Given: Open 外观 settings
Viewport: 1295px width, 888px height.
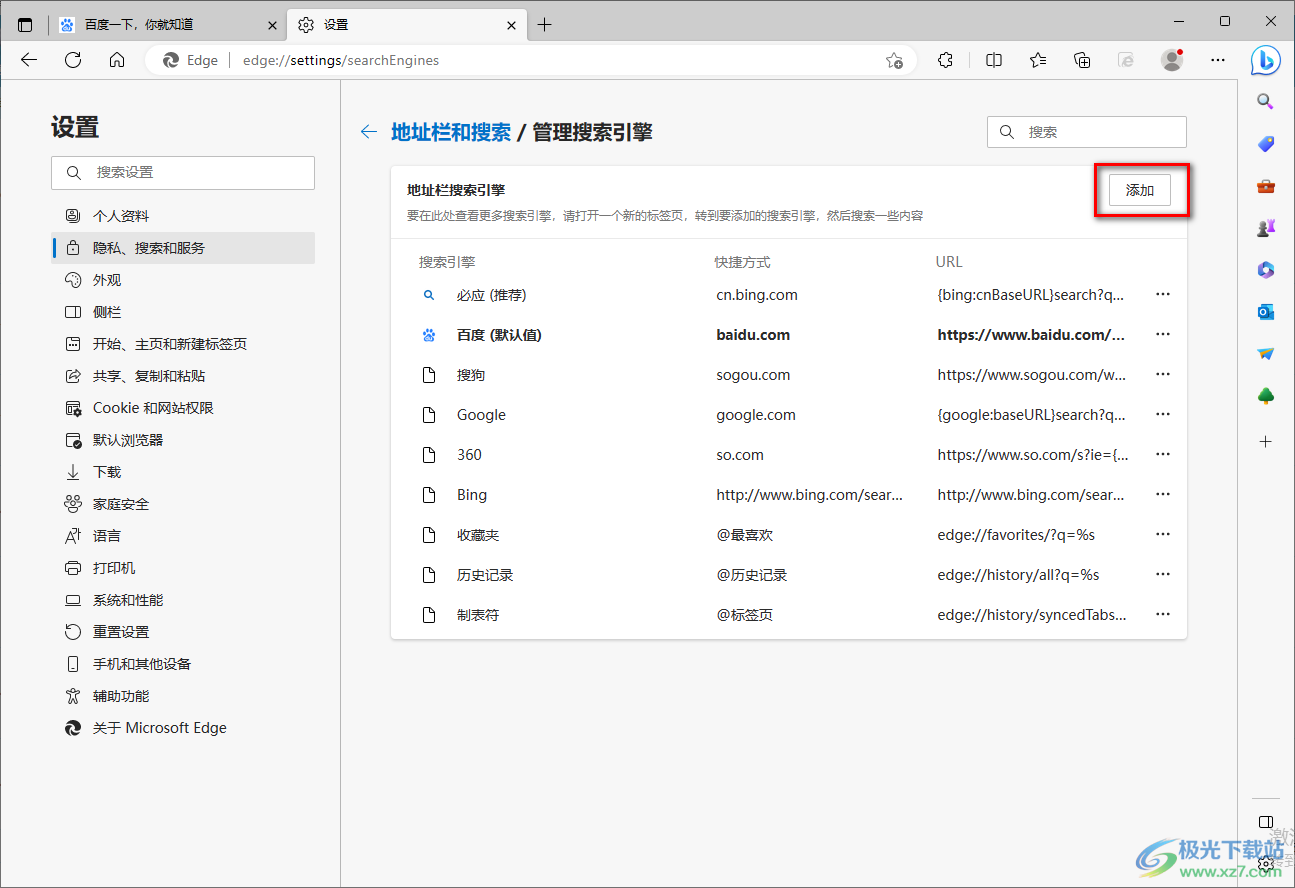Looking at the screenshot, I should tap(183, 280).
